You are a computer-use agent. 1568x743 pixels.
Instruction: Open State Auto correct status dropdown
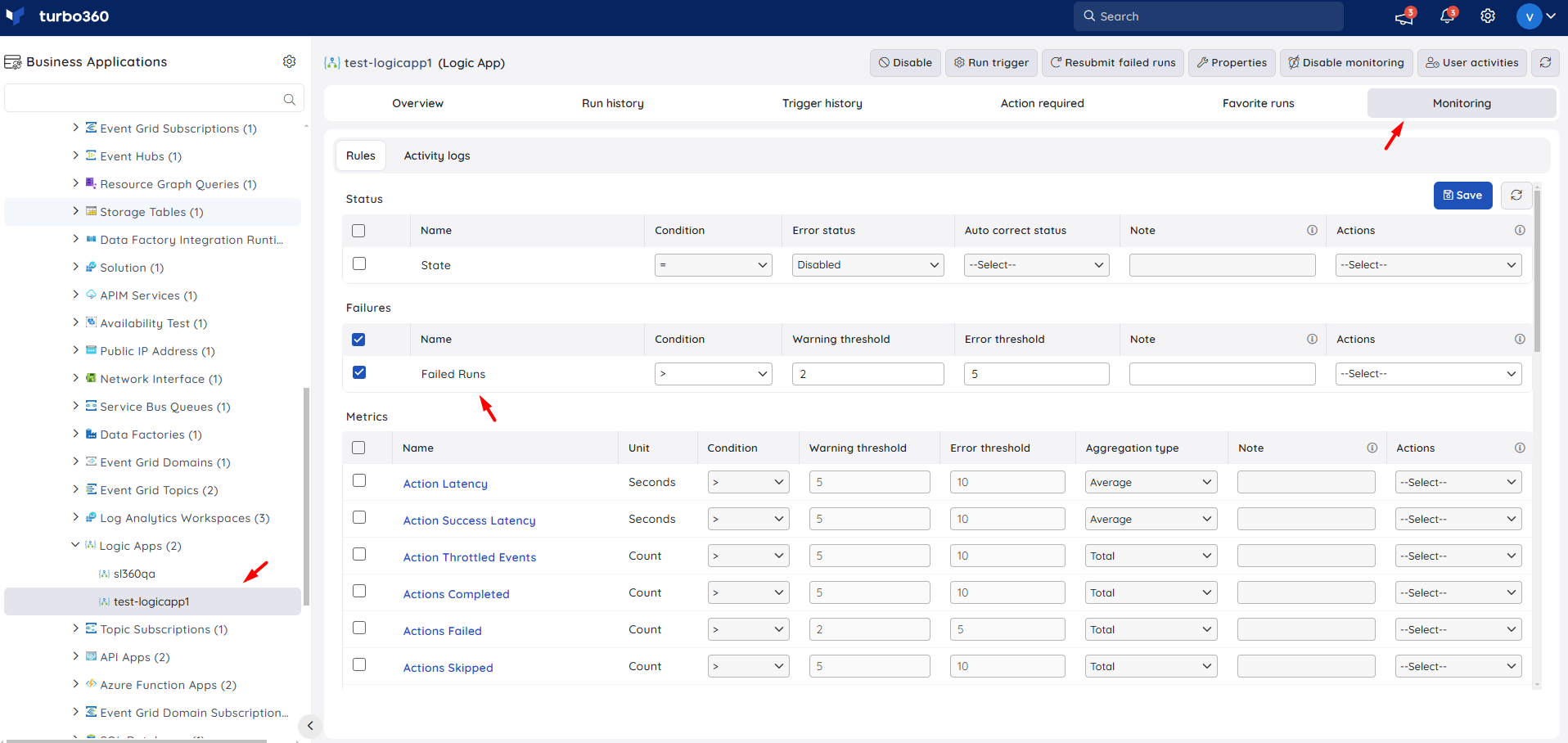pyautogui.click(x=1036, y=265)
